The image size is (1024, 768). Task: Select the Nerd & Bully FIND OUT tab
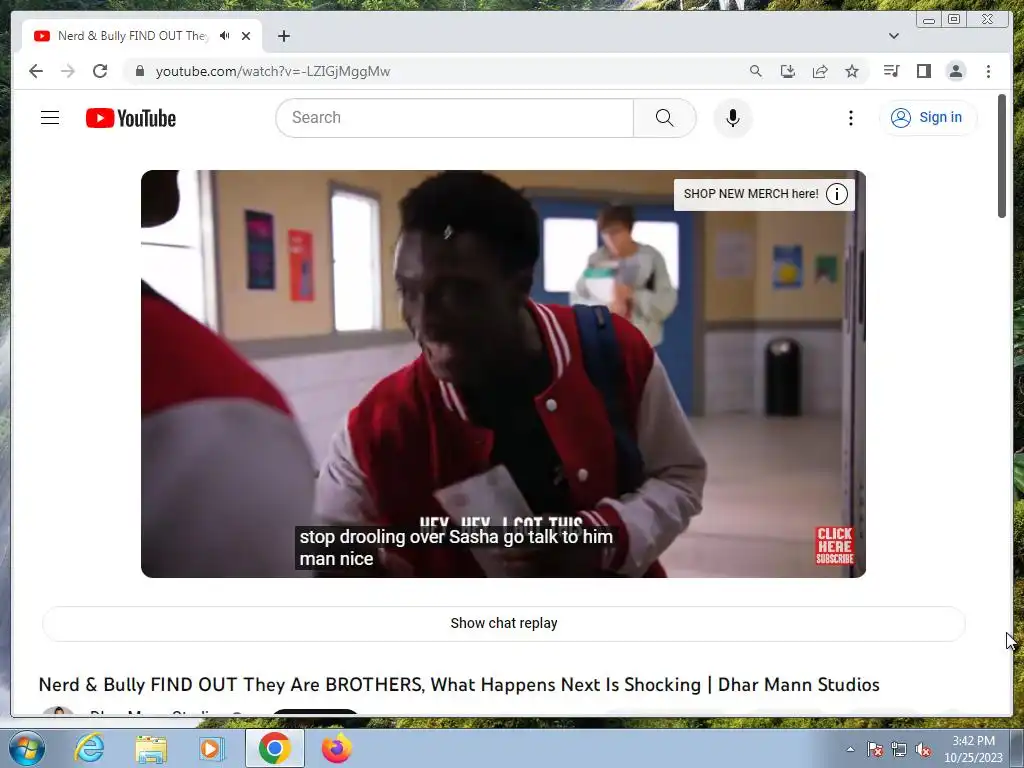point(132,36)
